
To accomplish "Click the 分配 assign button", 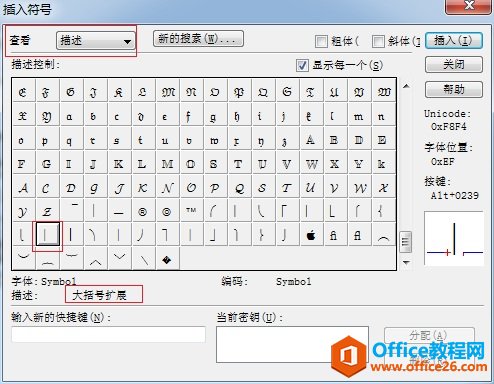I will tap(429, 335).
